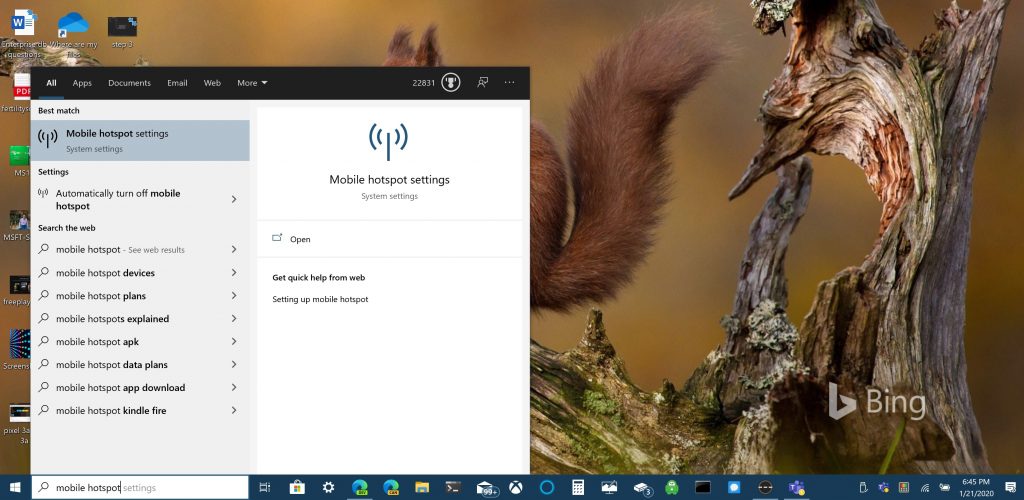The image size is (1024, 500).
Task: Open Calculator from the taskbar
Action: coord(578,487)
